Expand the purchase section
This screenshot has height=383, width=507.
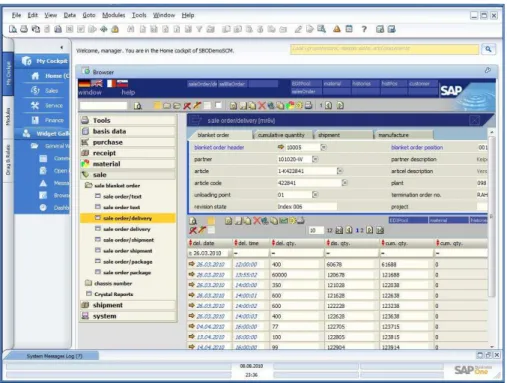click(x=128, y=142)
